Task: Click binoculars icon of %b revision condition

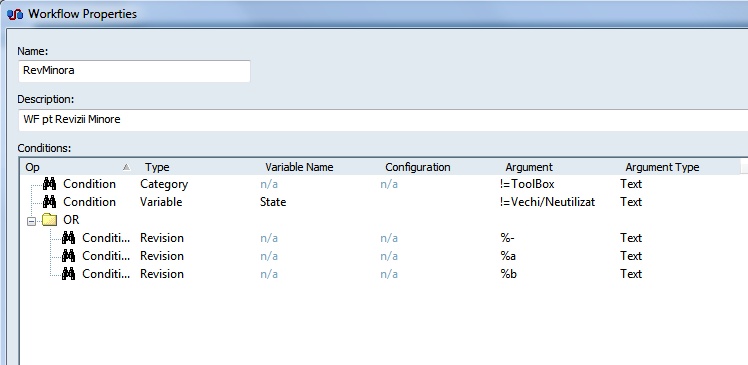Action: tap(68, 274)
